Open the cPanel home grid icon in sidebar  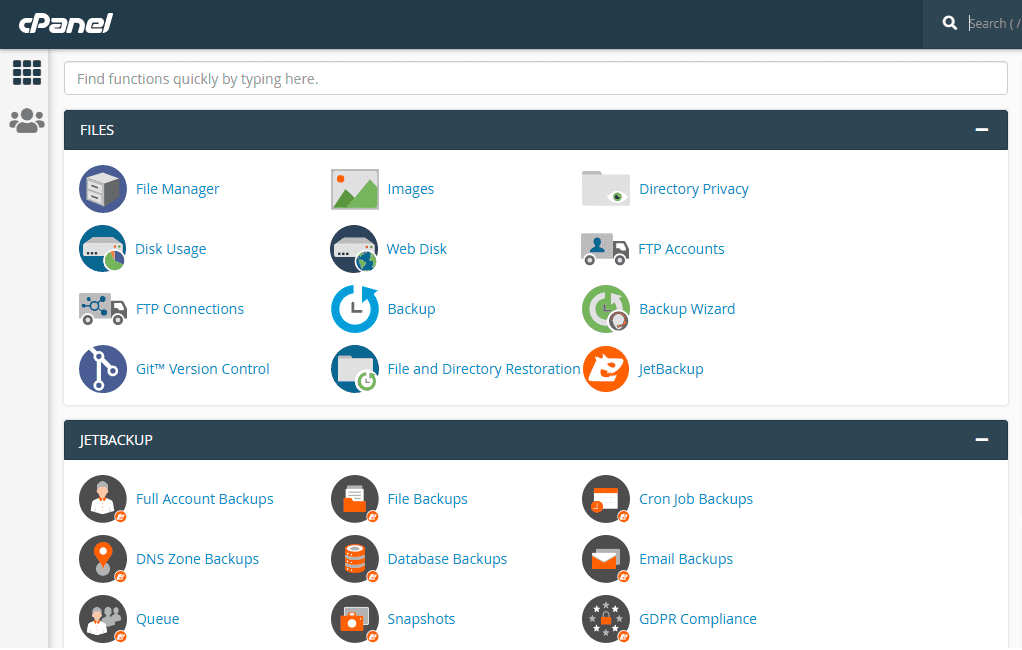(26, 72)
